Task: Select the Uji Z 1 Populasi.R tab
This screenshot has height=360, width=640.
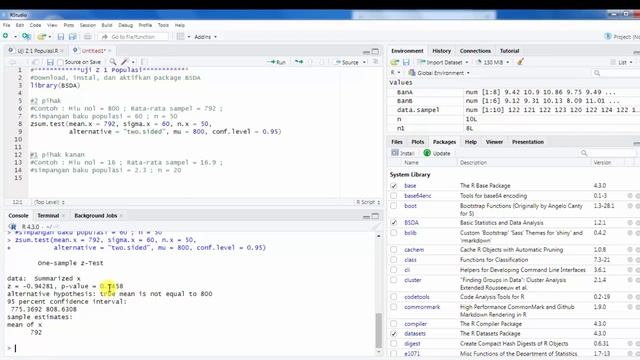Action: pos(38,51)
